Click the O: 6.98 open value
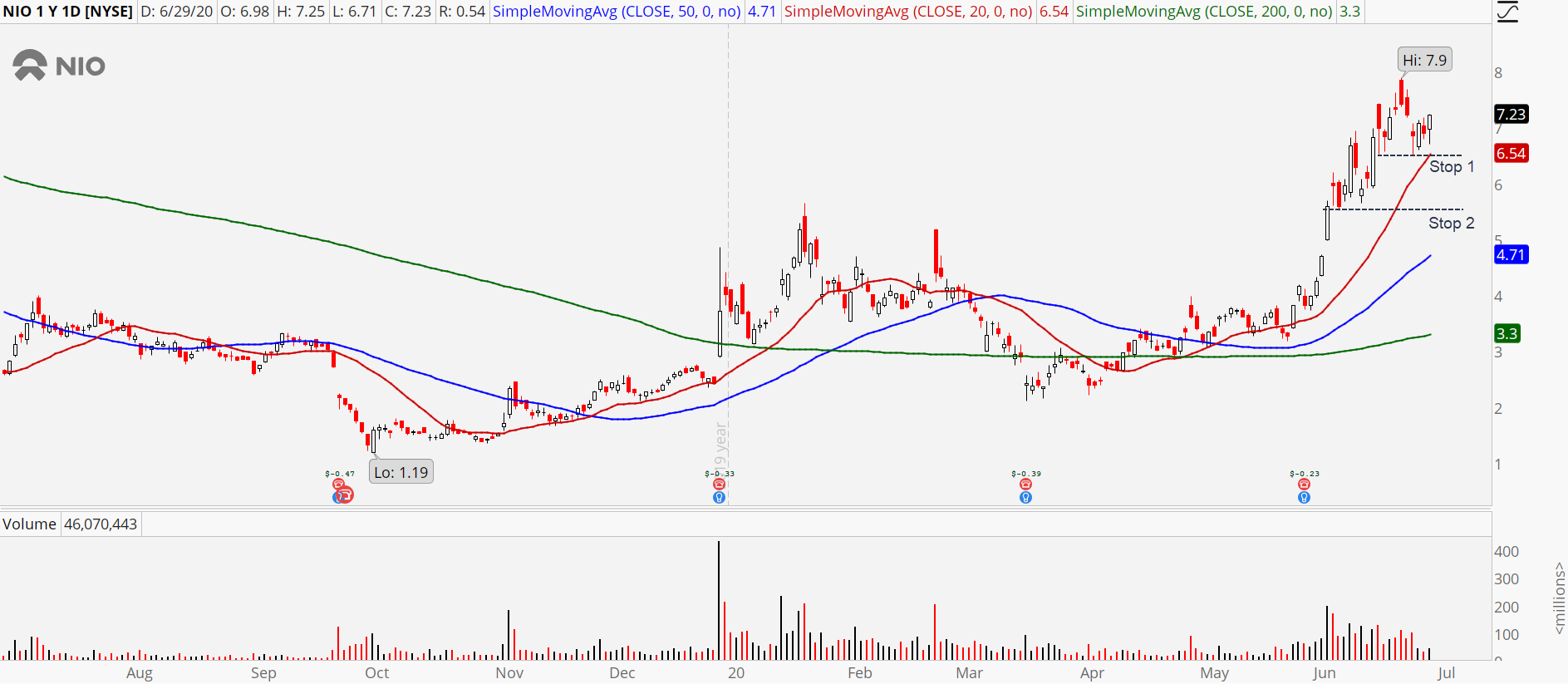The width and height of the screenshot is (1568, 684). 244,12
